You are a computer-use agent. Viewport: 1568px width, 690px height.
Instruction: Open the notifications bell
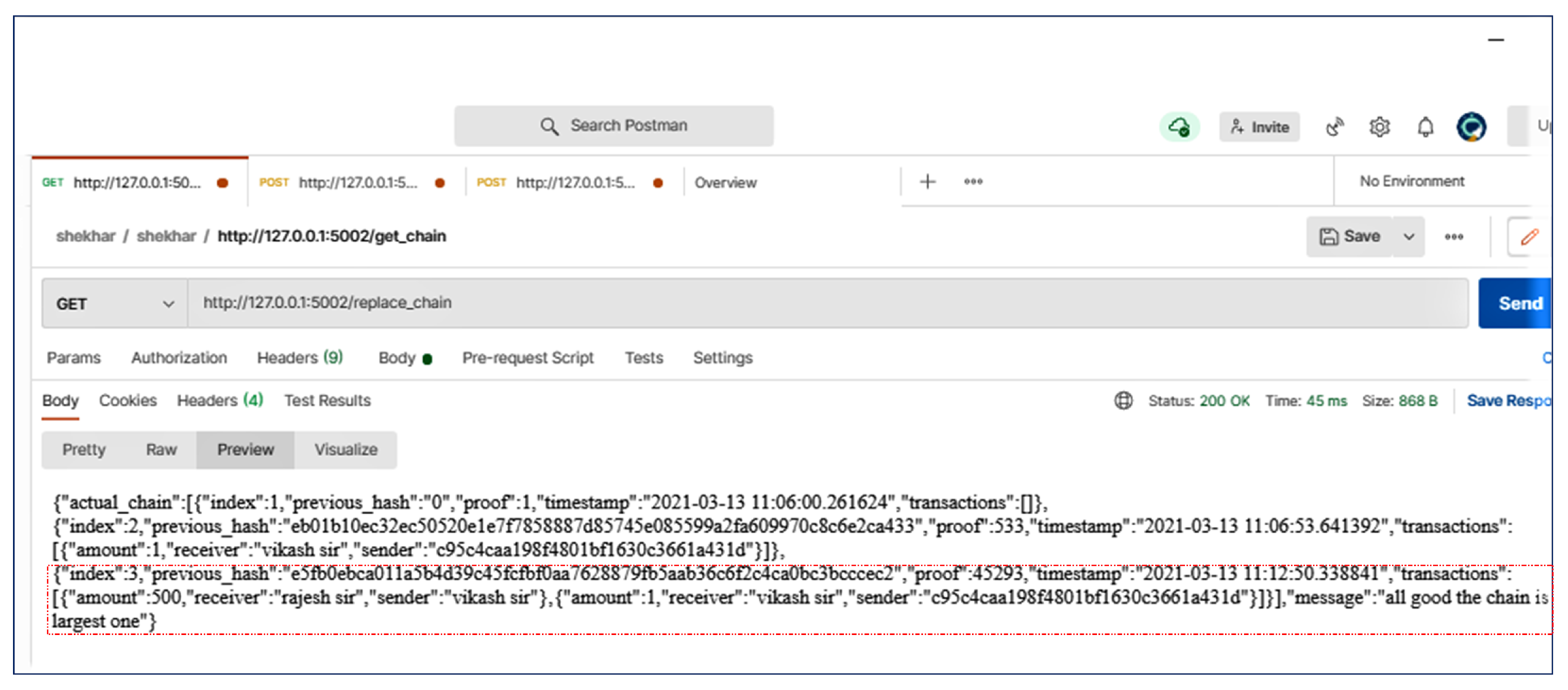click(1425, 127)
